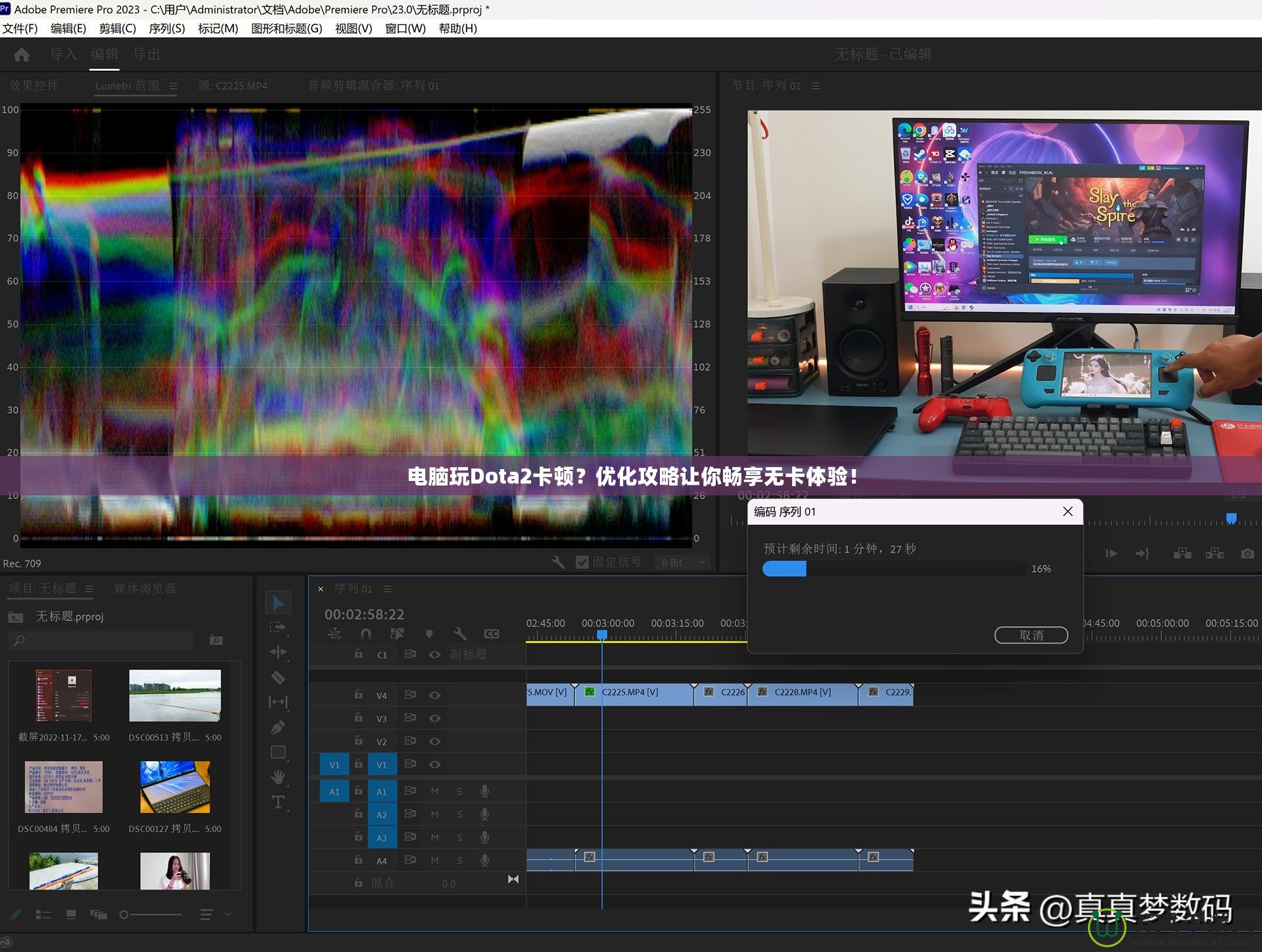
Task: Open sort icons menu in project panel
Action: coord(206,915)
